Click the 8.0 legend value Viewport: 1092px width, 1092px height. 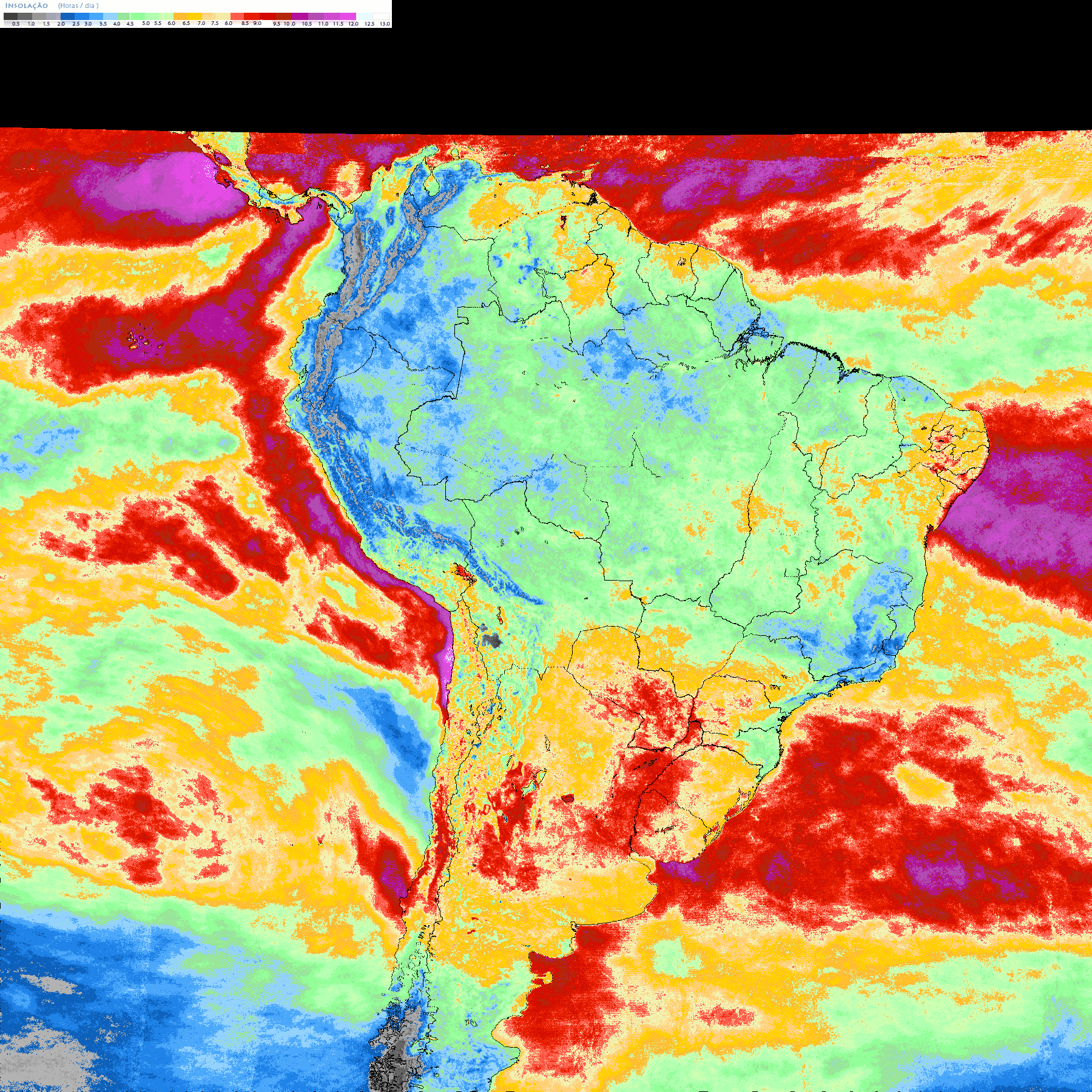(229, 23)
